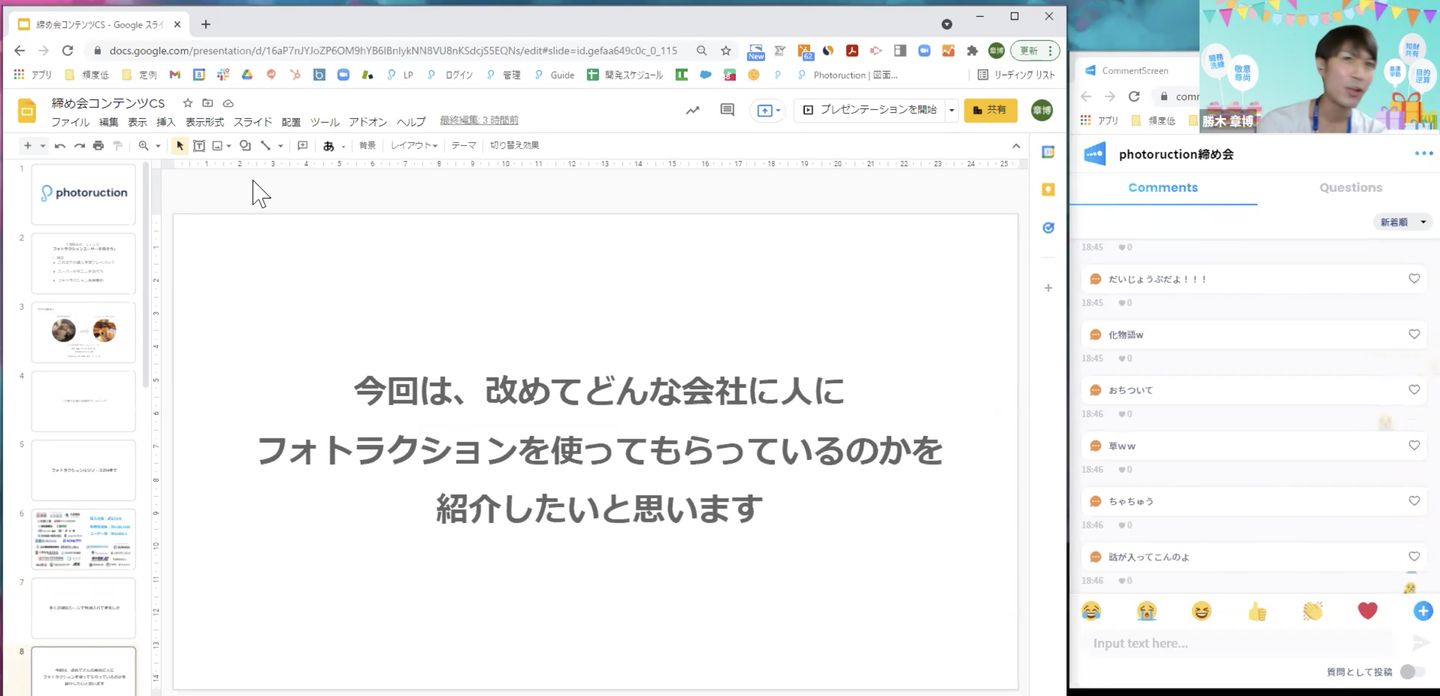The height and width of the screenshot is (696, 1440).
Task: Like the おちついて comment
Action: 1413,390
